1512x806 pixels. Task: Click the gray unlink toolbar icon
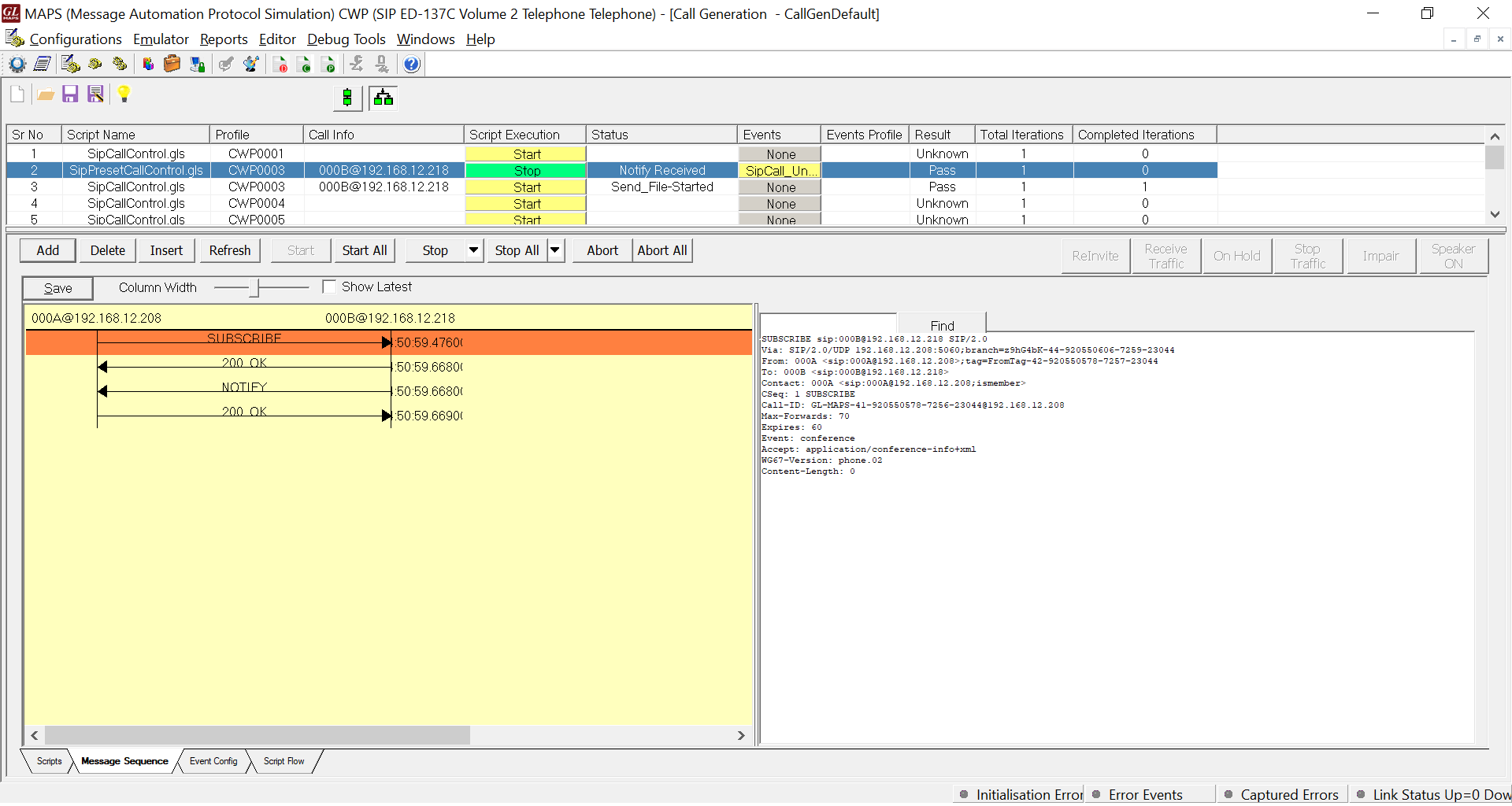coord(382,65)
